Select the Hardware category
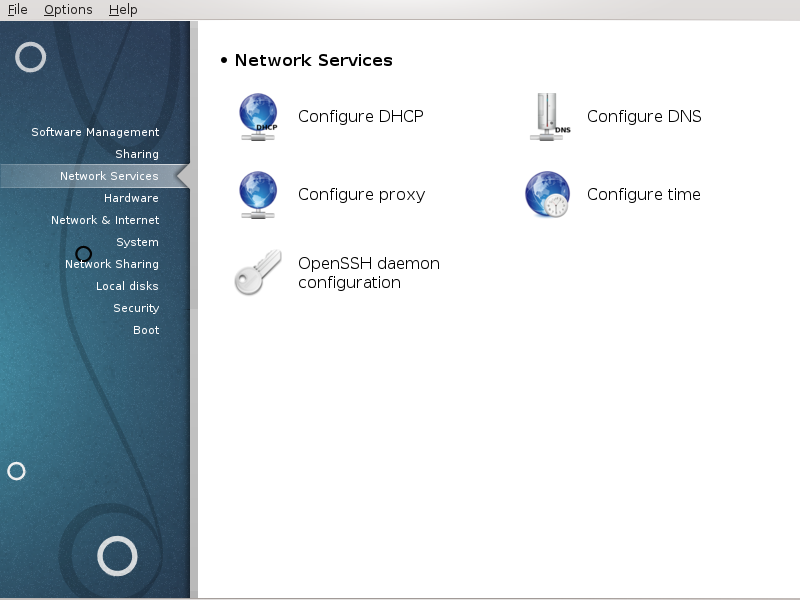 [x=131, y=198]
